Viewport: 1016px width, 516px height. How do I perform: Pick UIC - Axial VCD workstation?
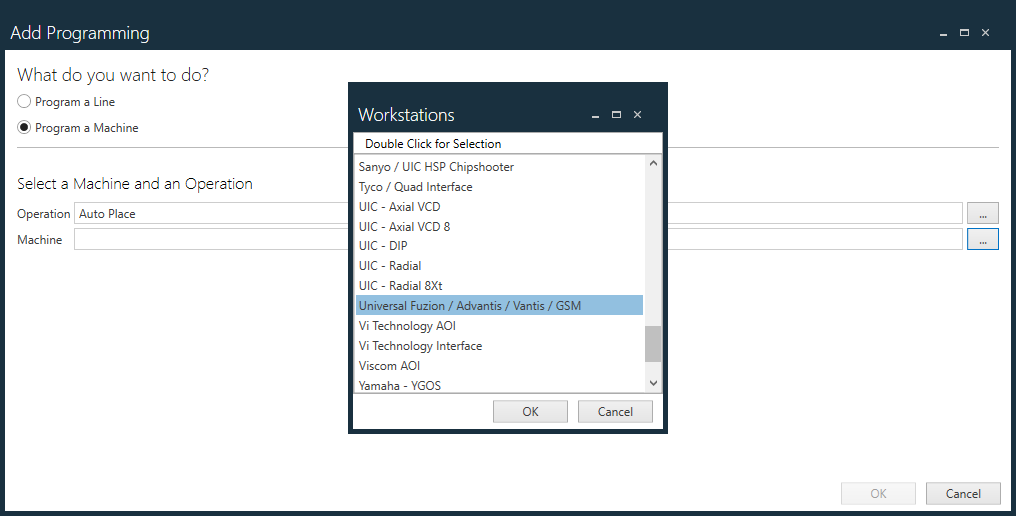(x=399, y=206)
